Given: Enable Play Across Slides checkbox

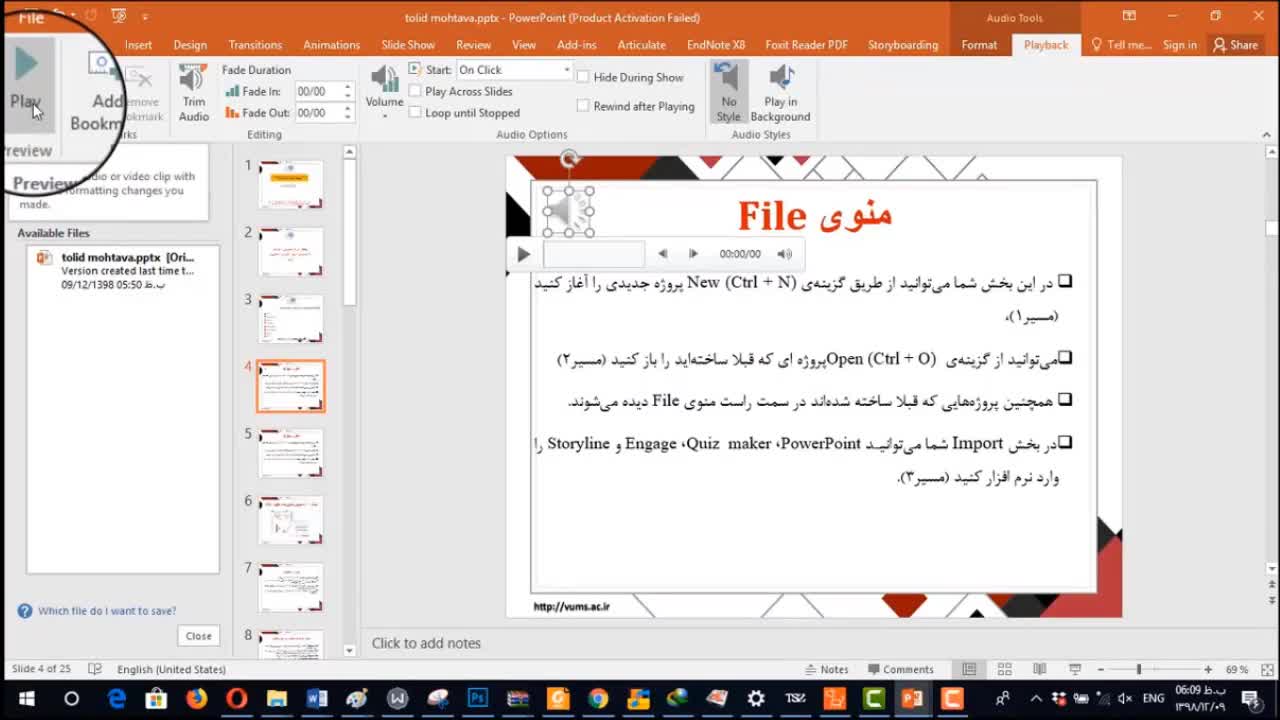Looking at the screenshot, I should (415, 91).
